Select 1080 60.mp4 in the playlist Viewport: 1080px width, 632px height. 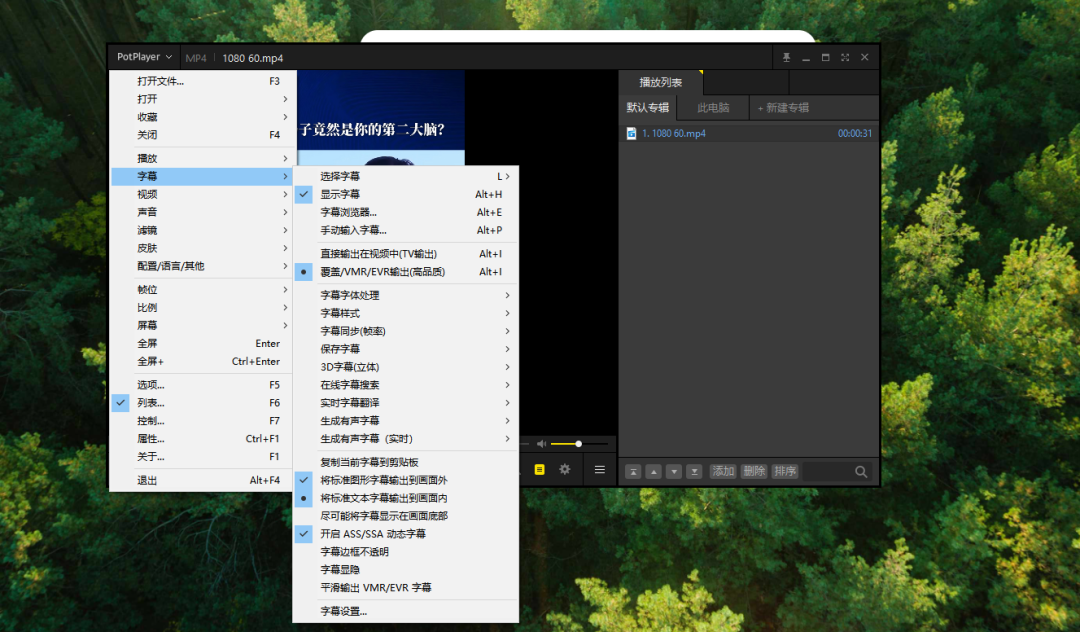[675, 132]
